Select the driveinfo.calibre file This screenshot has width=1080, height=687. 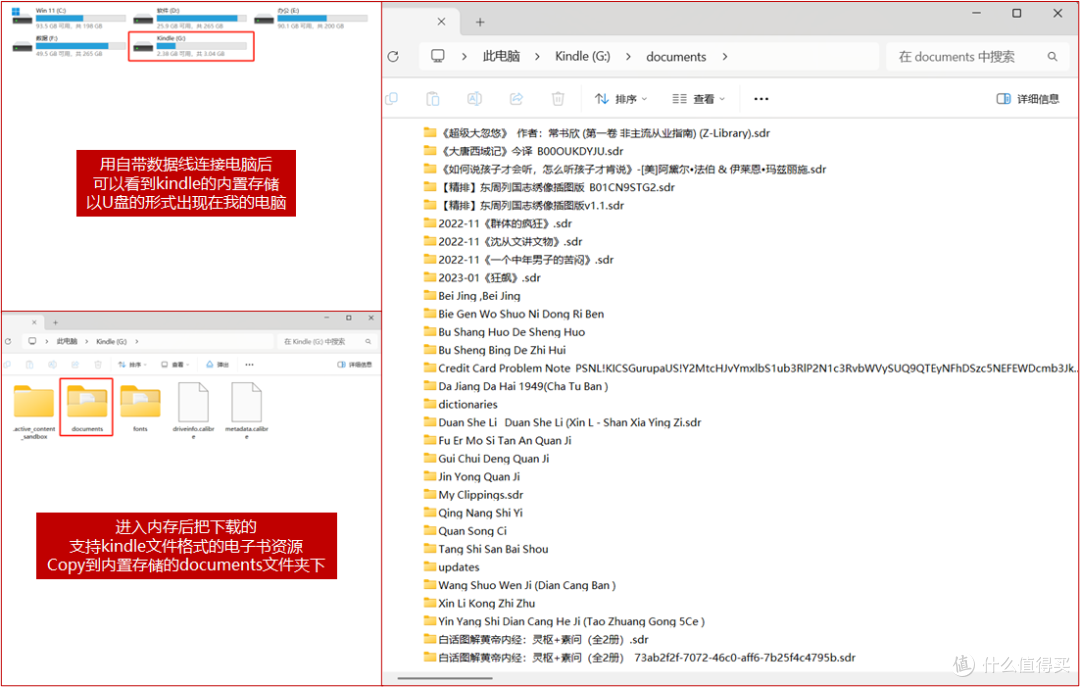[194, 411]
